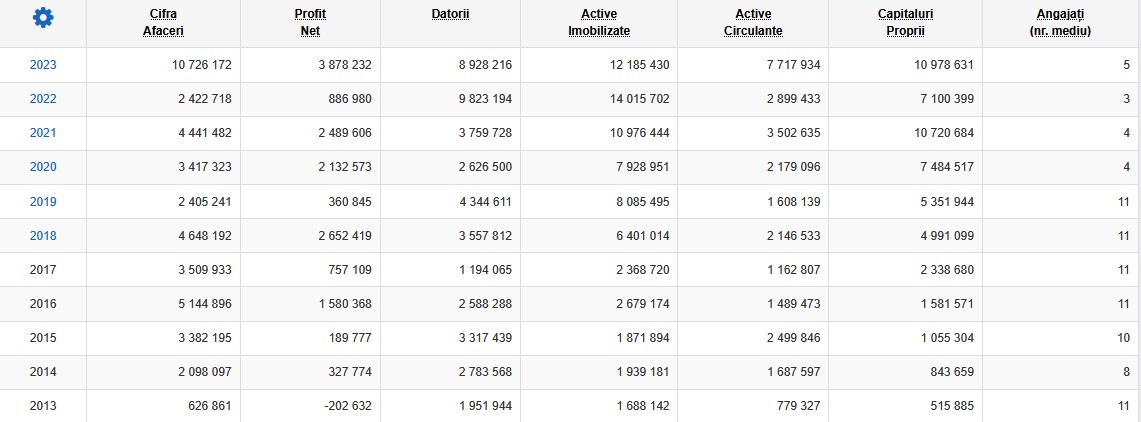
Task: Click the Active Imobilizate column header
Action: (x=599, y=23)
